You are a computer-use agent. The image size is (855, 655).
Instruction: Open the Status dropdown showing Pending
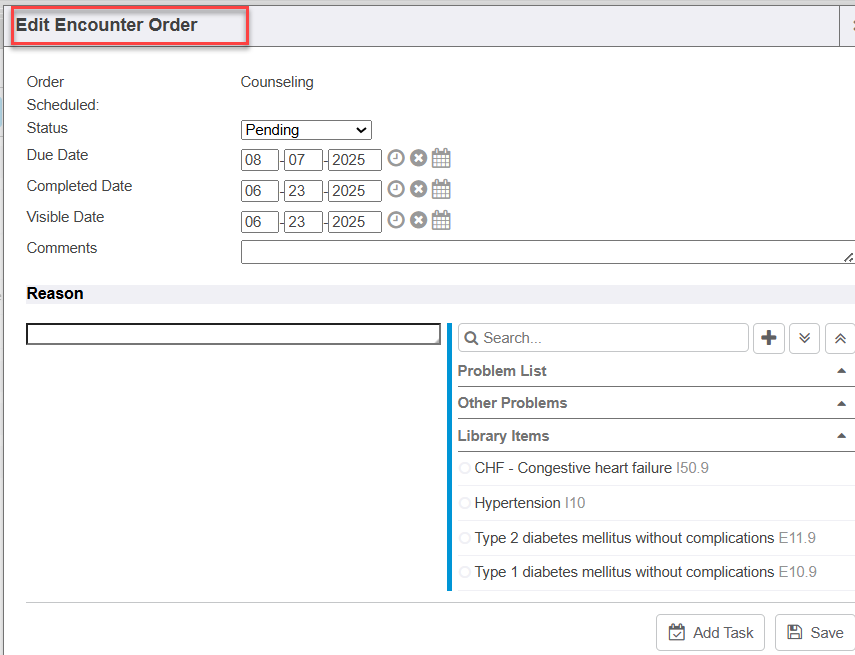tap(306, 130)
